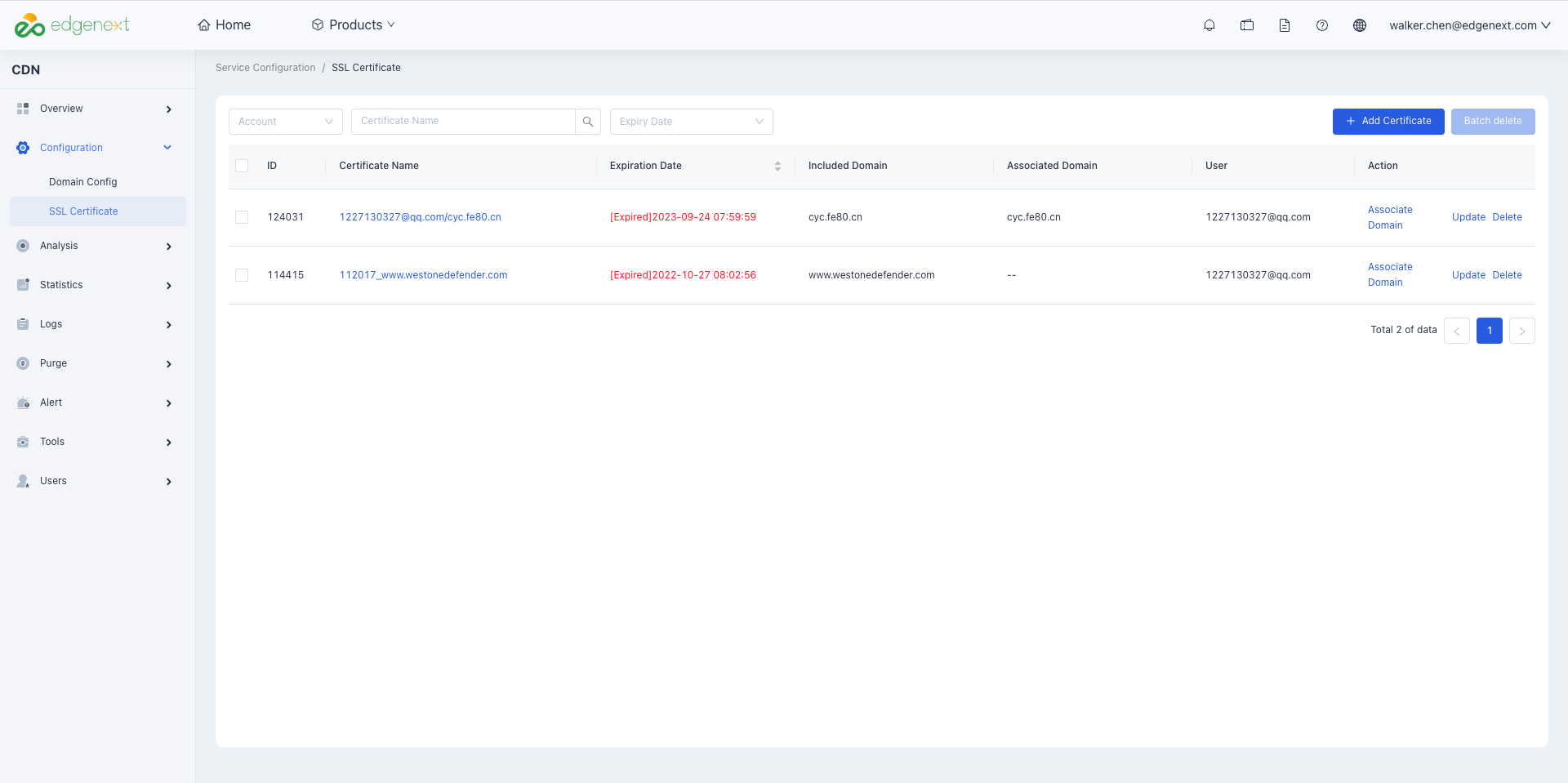Screen dimensions: 1568x783
Task: Open certificate 112017_www.westonedefender.com
Action: click(424, 275)
